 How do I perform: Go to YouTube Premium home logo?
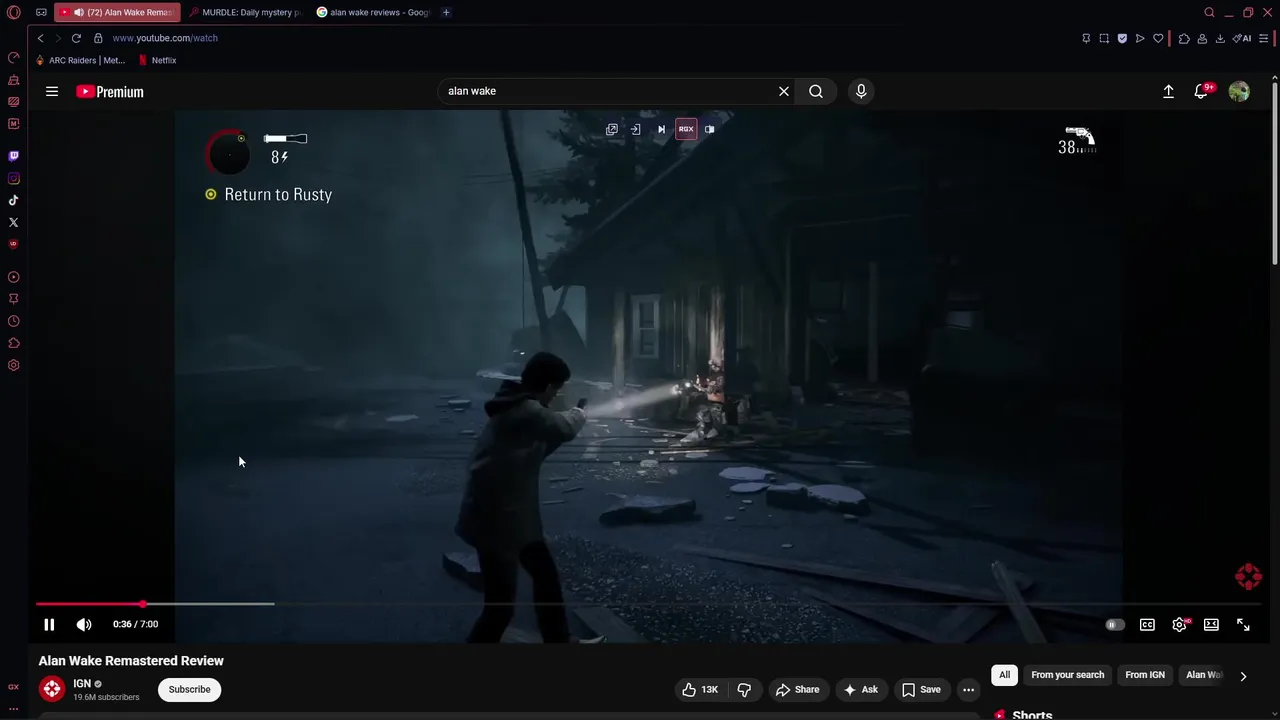pos(110,91)
